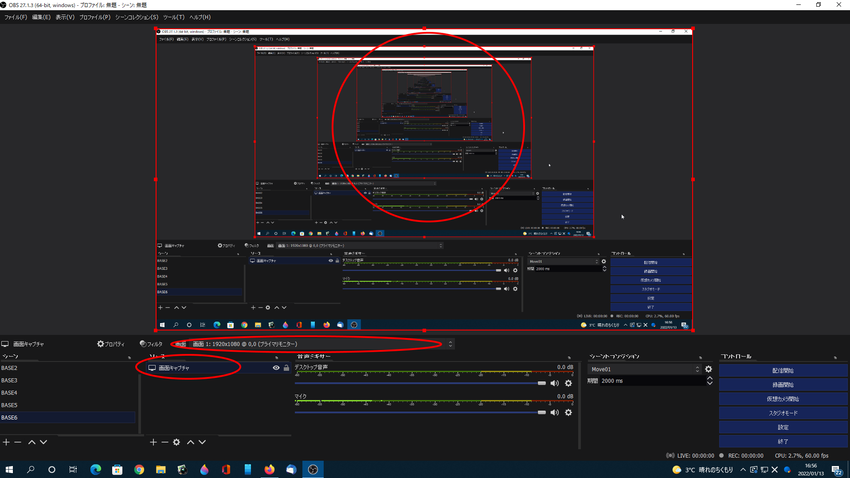Image resolution: width=850 pixels, height=478 pixels.
Task: Toggle visibility eye of 画面キャプチャ source
Action: [x=276, y=368]
